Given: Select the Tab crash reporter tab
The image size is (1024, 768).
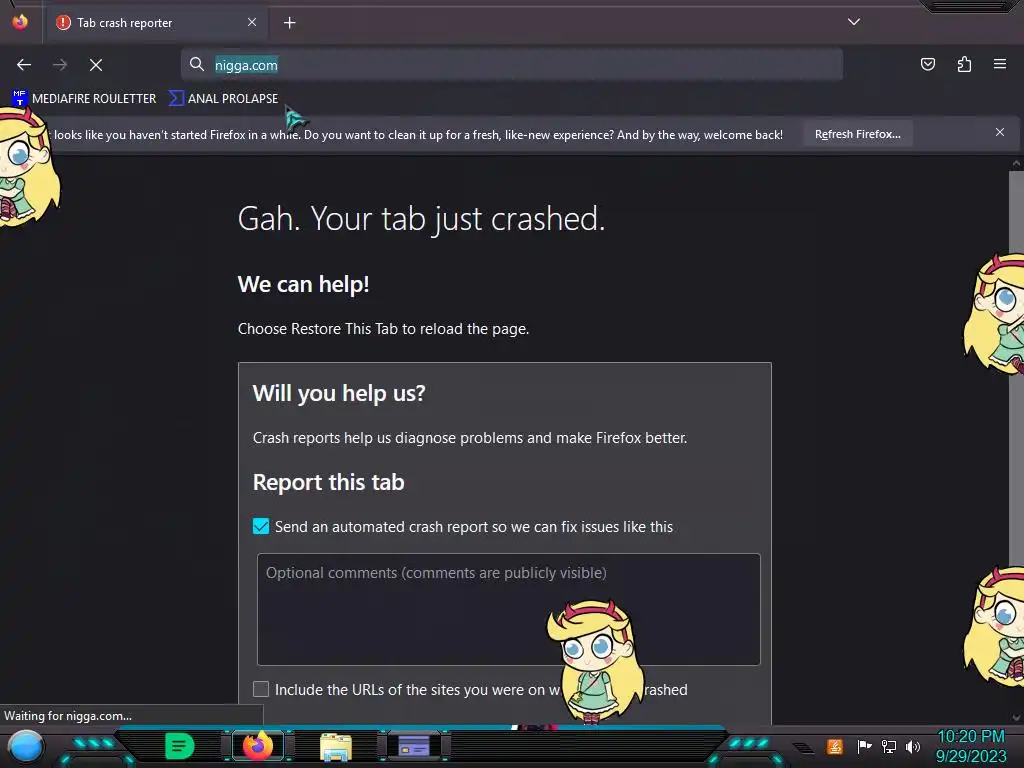Looking at the screenshot, I should 157,23.
